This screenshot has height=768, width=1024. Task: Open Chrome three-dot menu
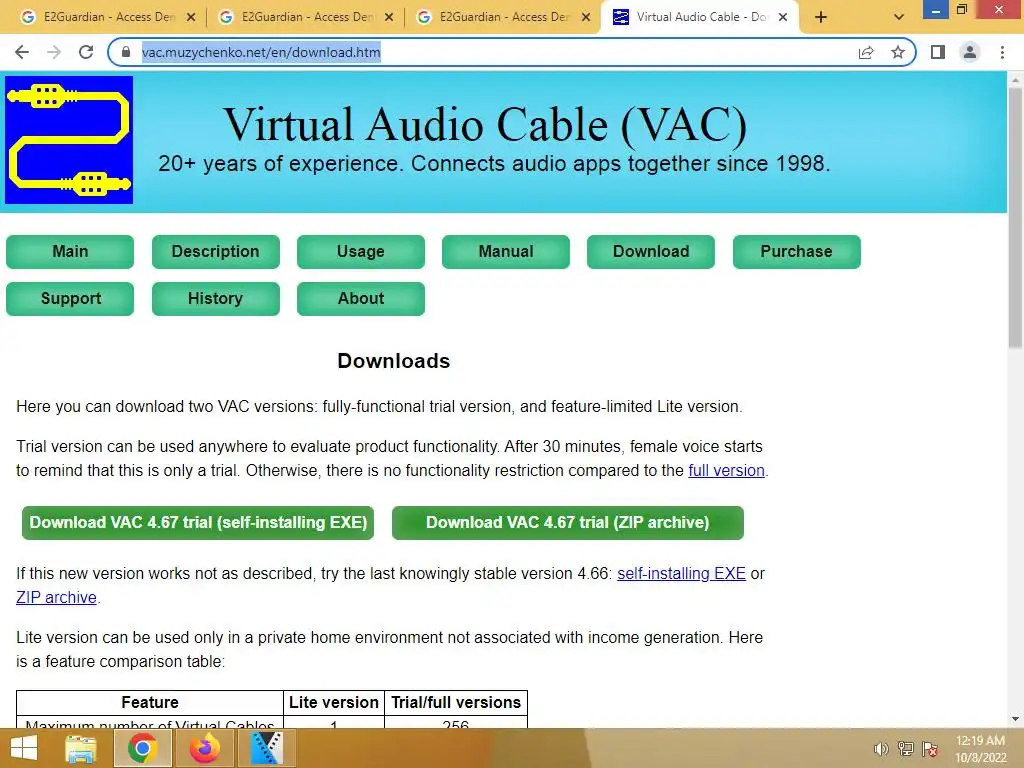(1002, 52)
